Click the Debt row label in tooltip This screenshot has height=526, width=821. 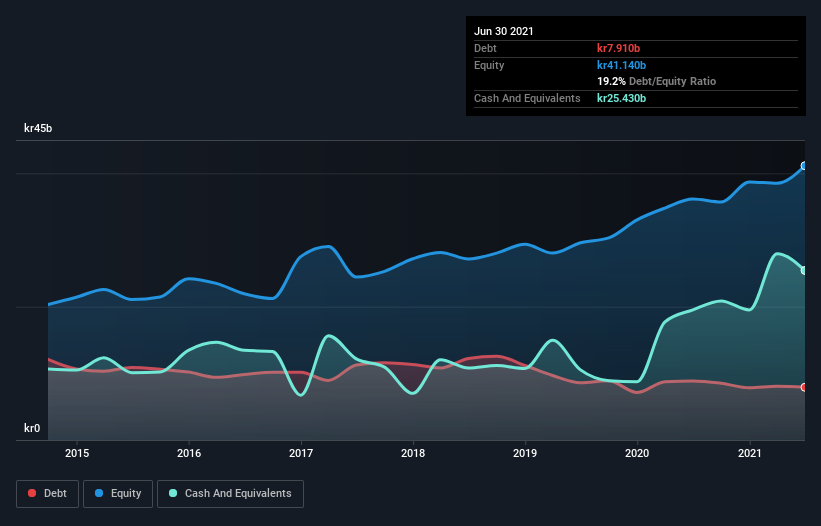[485, 48]
